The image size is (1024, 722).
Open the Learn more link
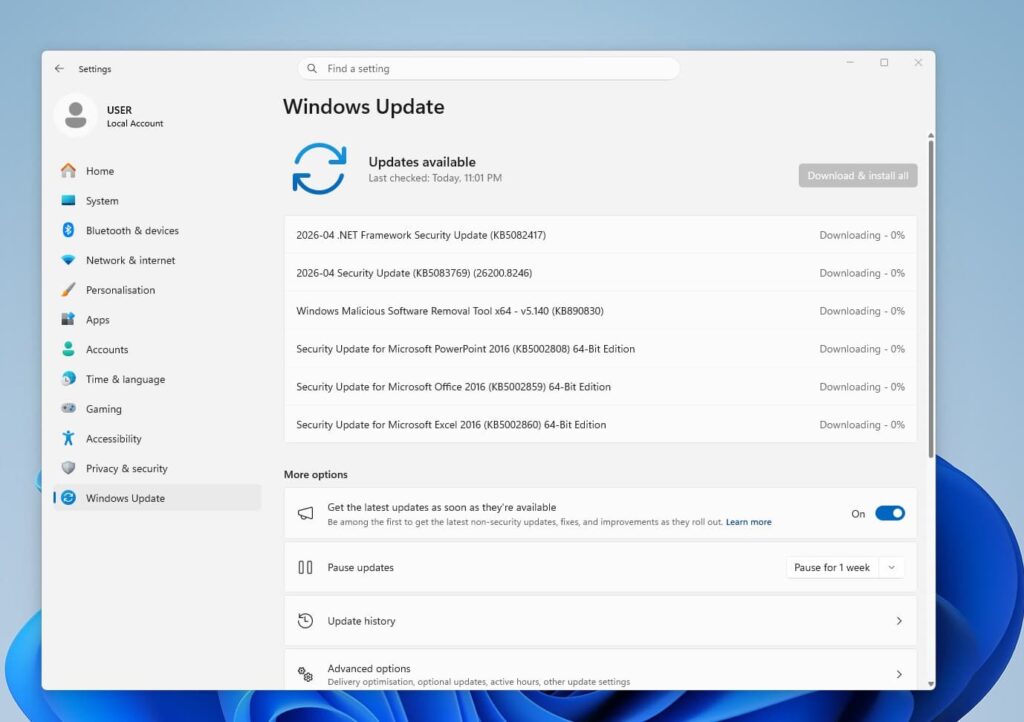(x=748, y=521)
